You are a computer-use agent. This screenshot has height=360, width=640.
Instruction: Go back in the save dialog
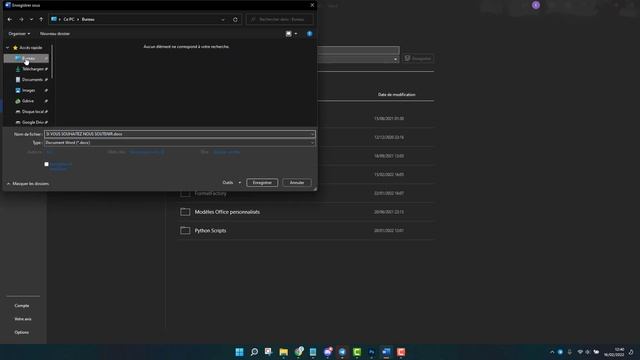click(x=10, y=19)
